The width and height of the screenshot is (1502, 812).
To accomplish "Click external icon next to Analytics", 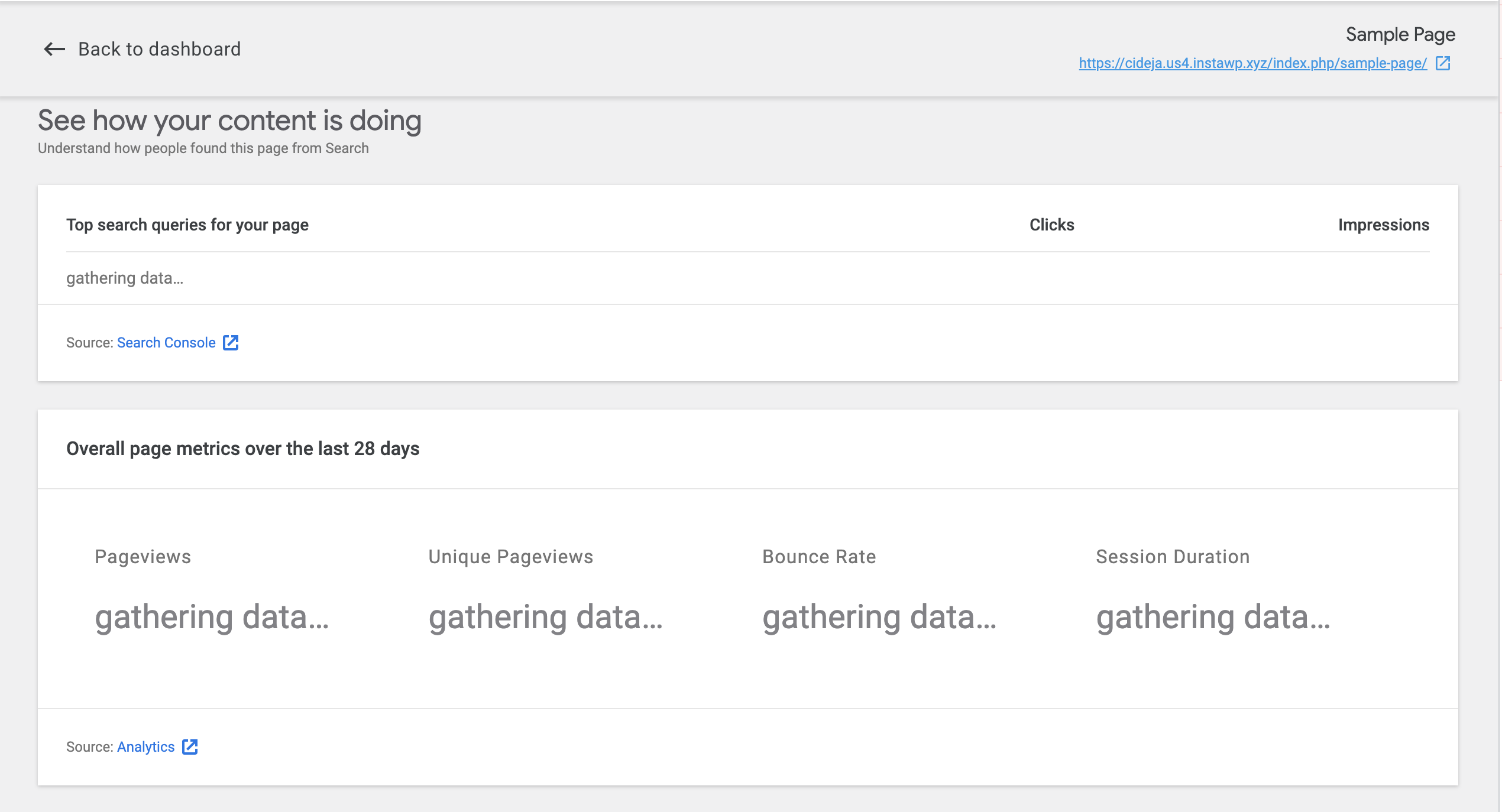I will pos(190,747).
